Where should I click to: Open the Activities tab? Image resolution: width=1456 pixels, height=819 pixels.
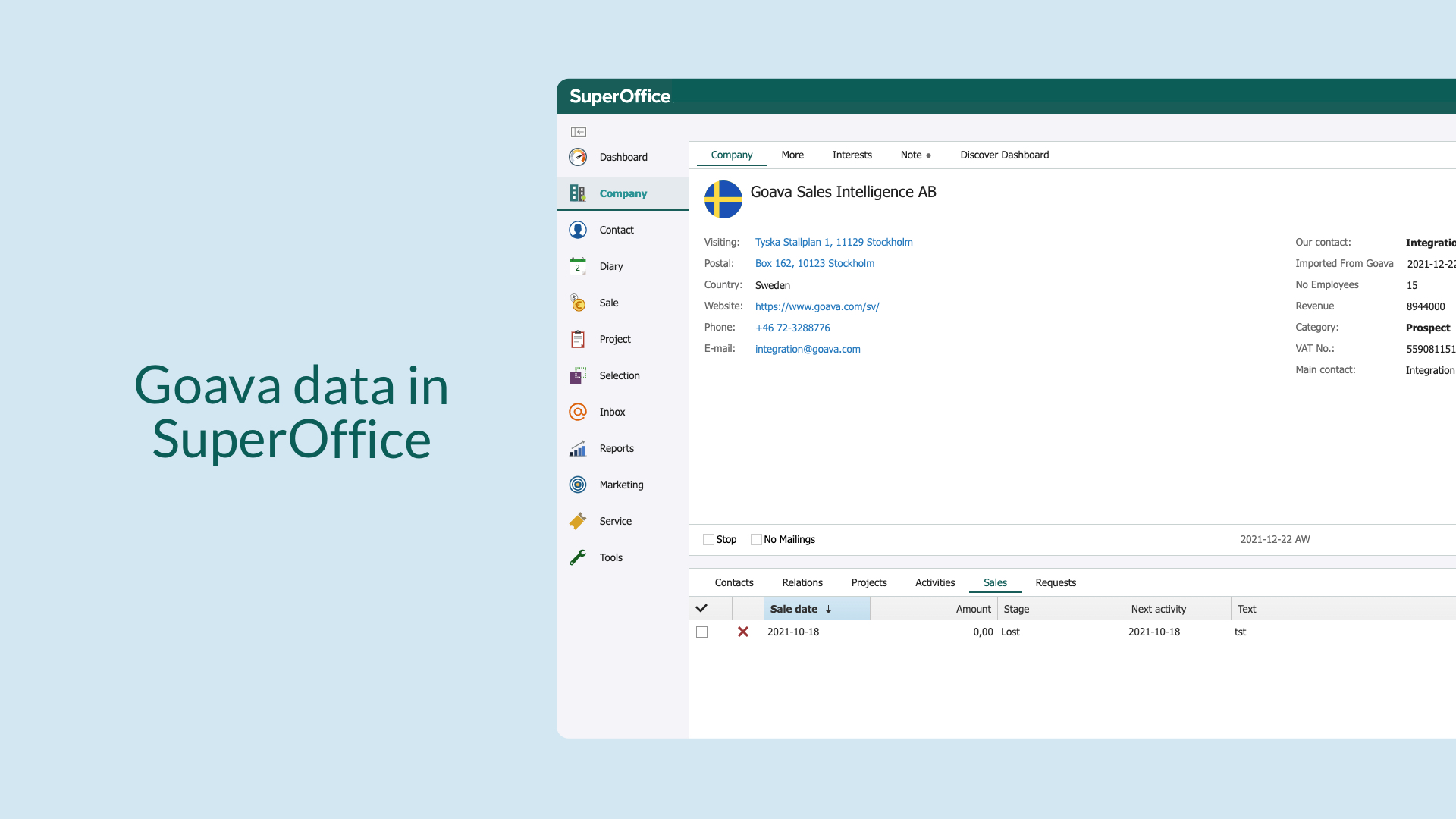click(x=934, y=582)
